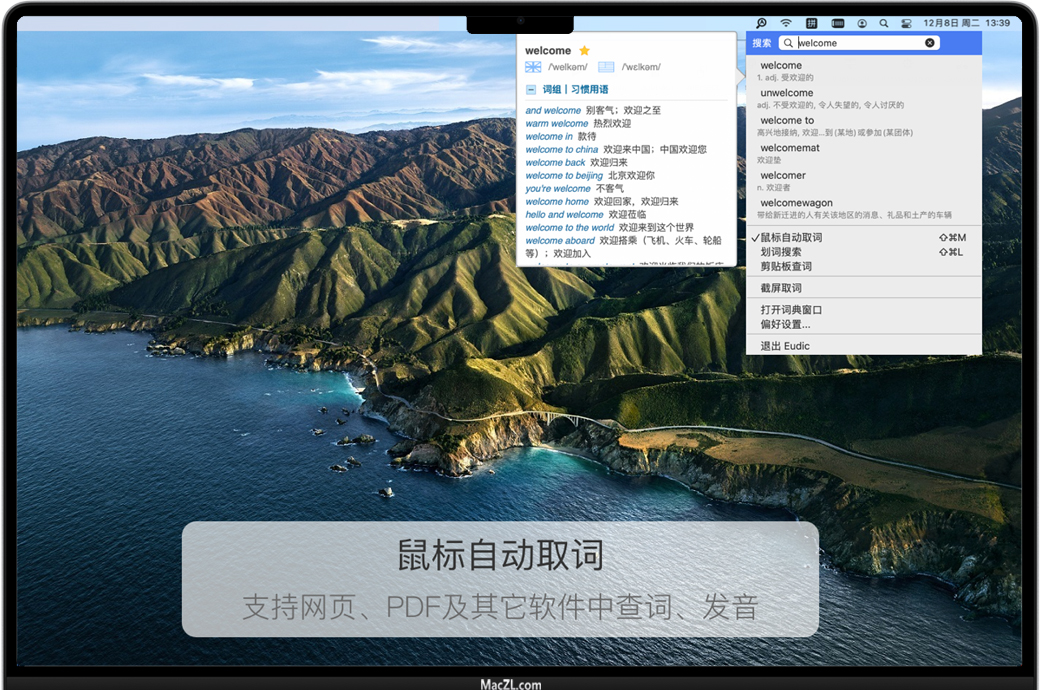The image size is (1040, 690).
Task: Enable the 划词搜索 option
Action: (781, 252)
